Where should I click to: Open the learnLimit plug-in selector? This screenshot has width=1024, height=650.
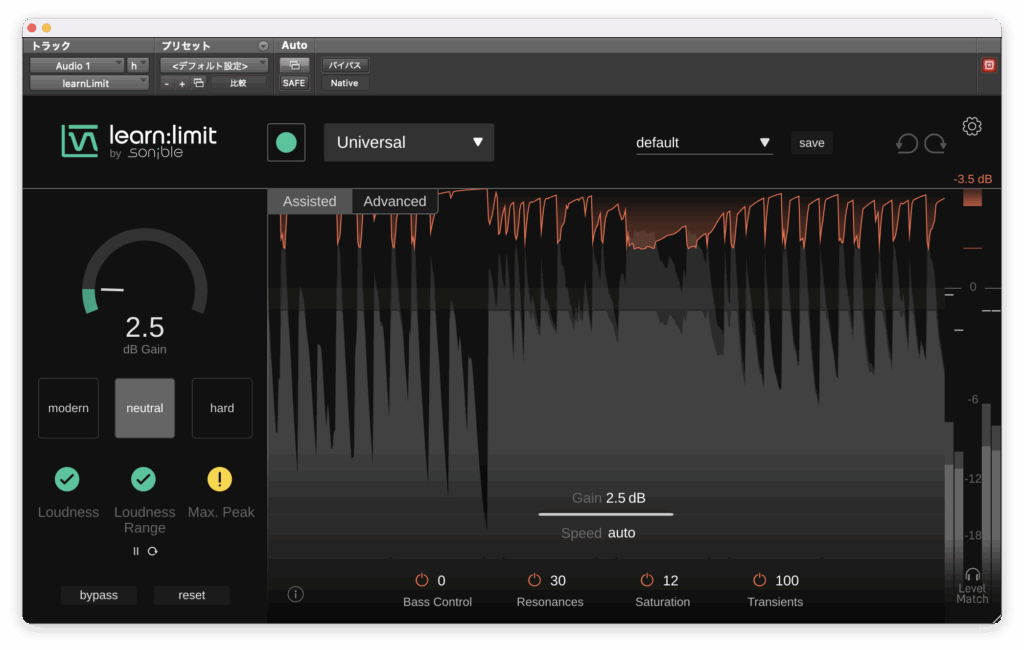[x=89, y=83]
